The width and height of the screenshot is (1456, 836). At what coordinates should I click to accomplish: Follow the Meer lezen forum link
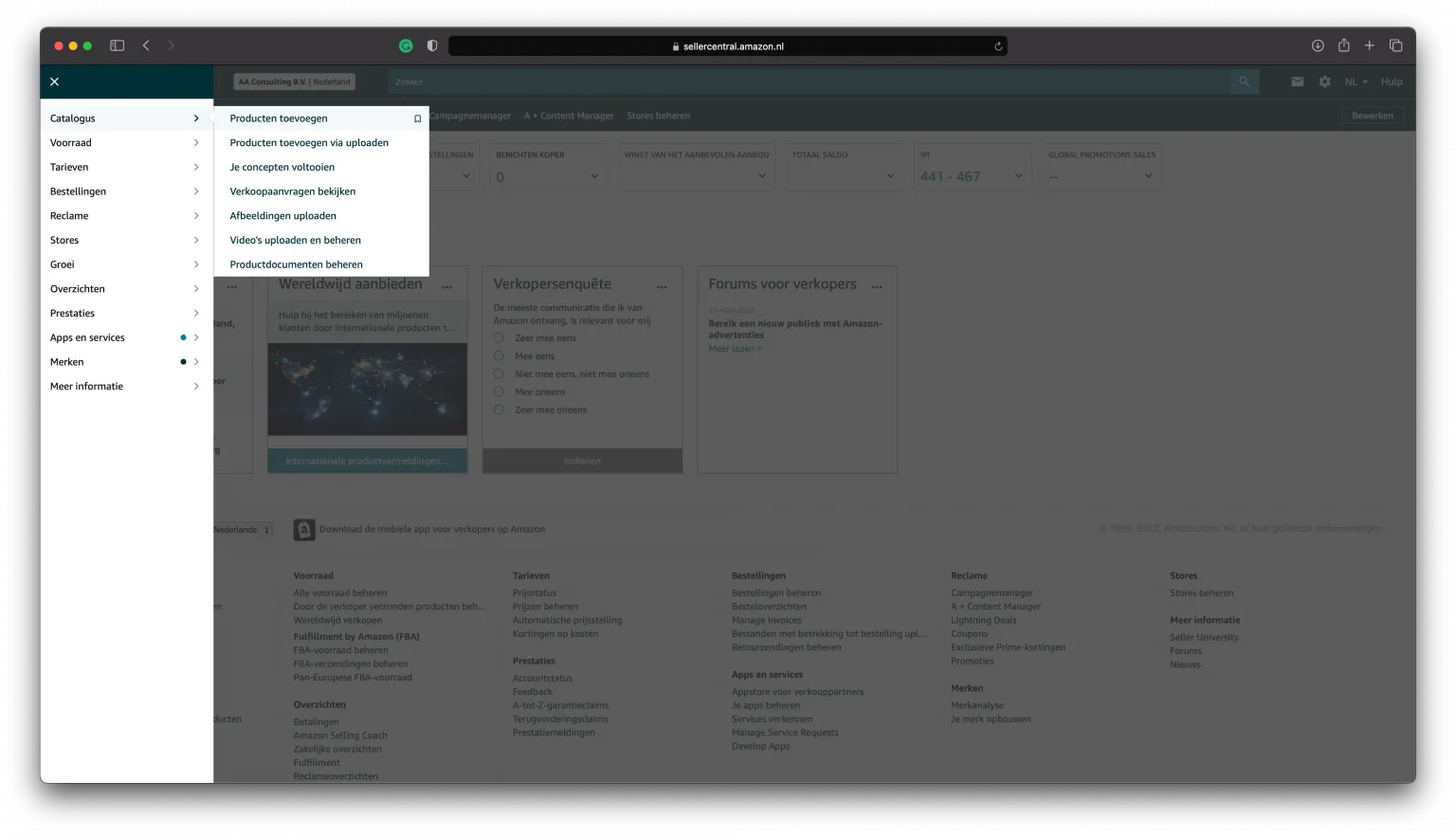pyautogui.click(x=735, y=349)
